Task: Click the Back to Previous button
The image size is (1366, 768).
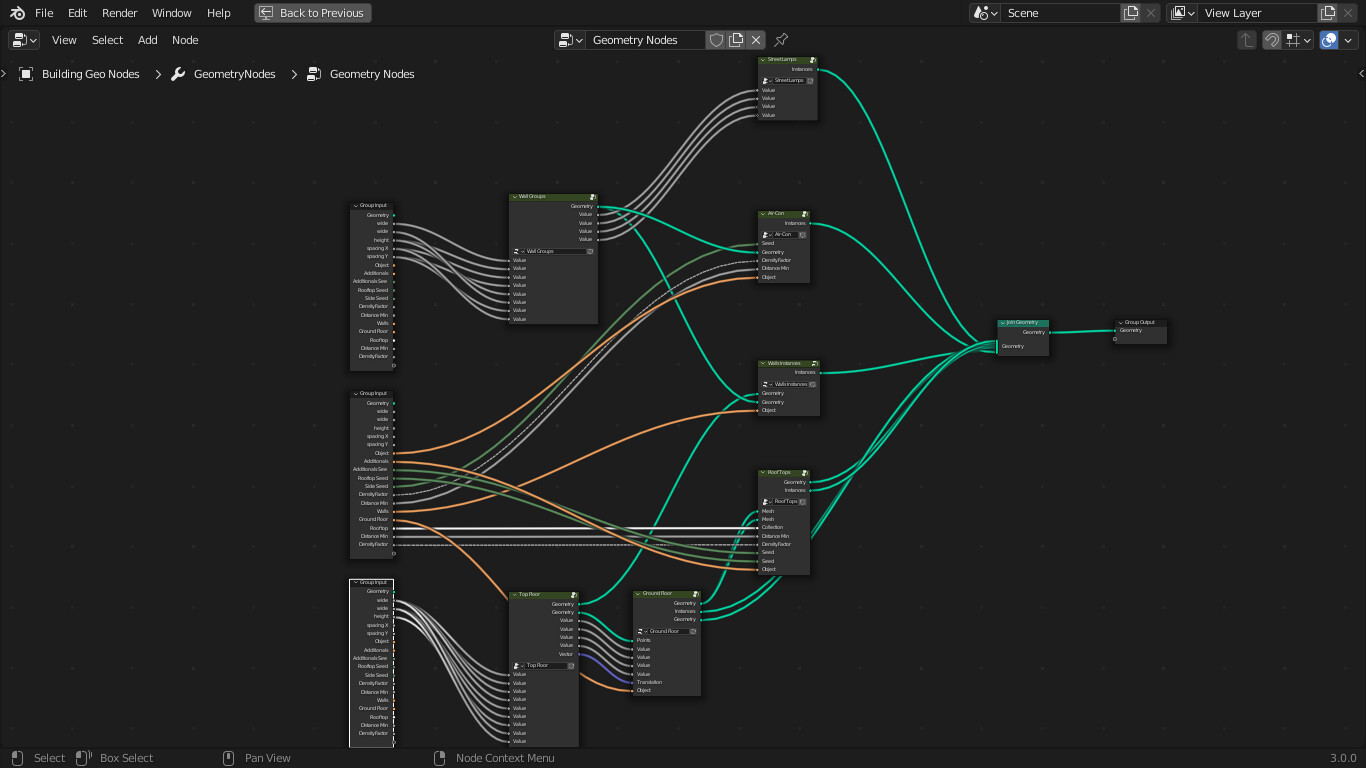Action: [x=315, y=12]
